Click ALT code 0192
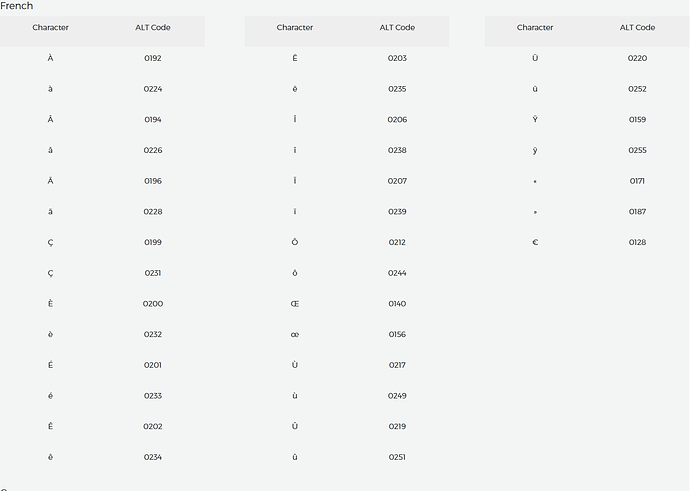This screenshot has width=690, height=491. 153,58
